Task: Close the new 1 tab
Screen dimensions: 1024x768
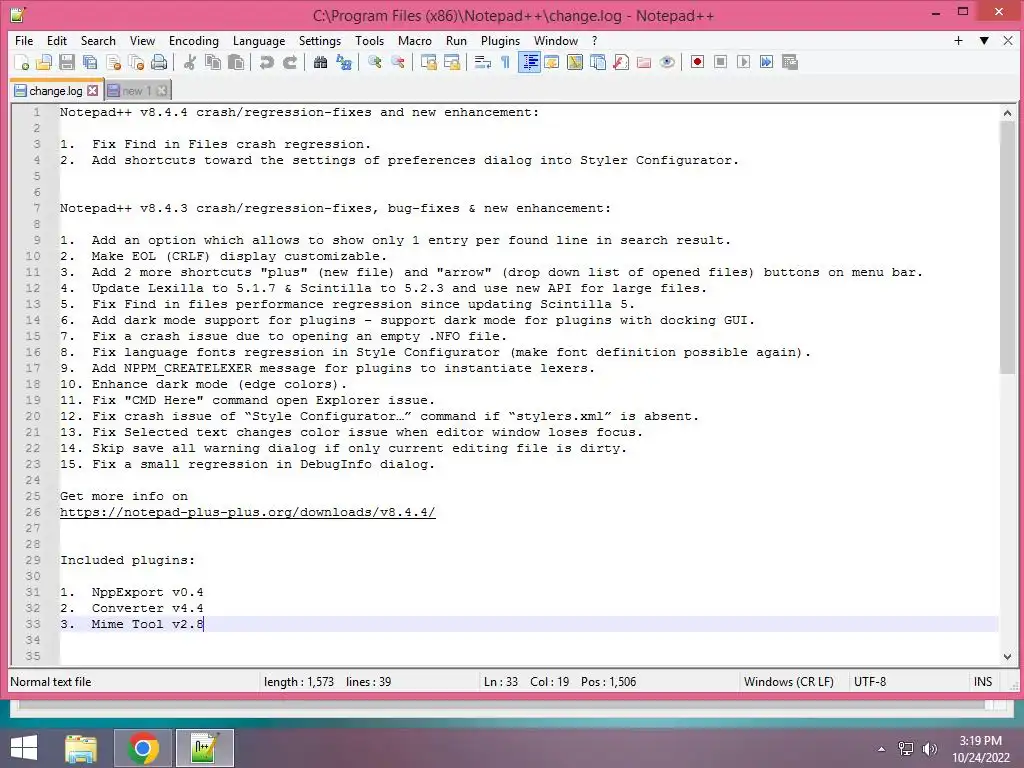Action: point(162,91)
